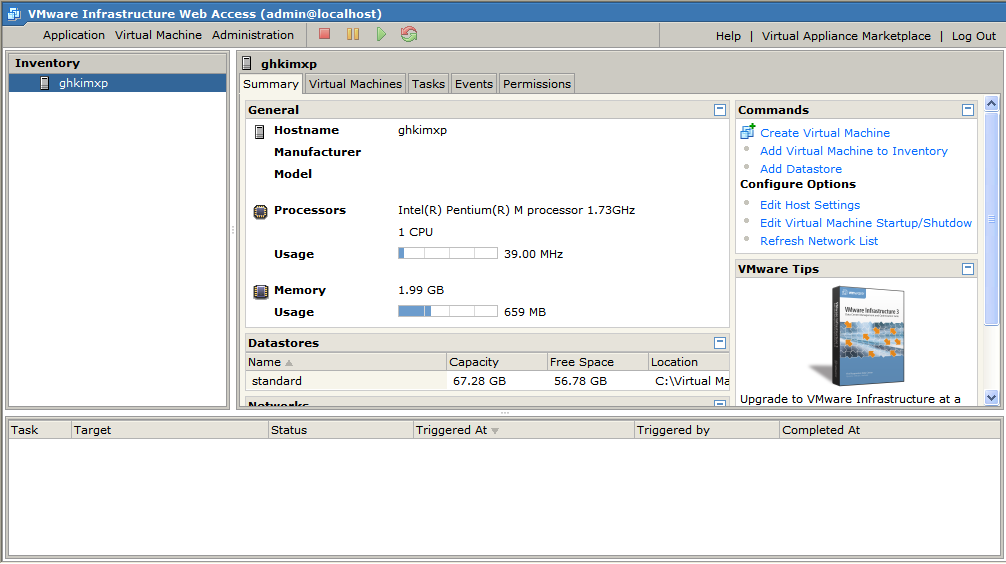Image resolution: width=1006 pixels, height=564 pixels.
Task: Click the Create Virtual Machine icon
Action: (x=747, y=132)
